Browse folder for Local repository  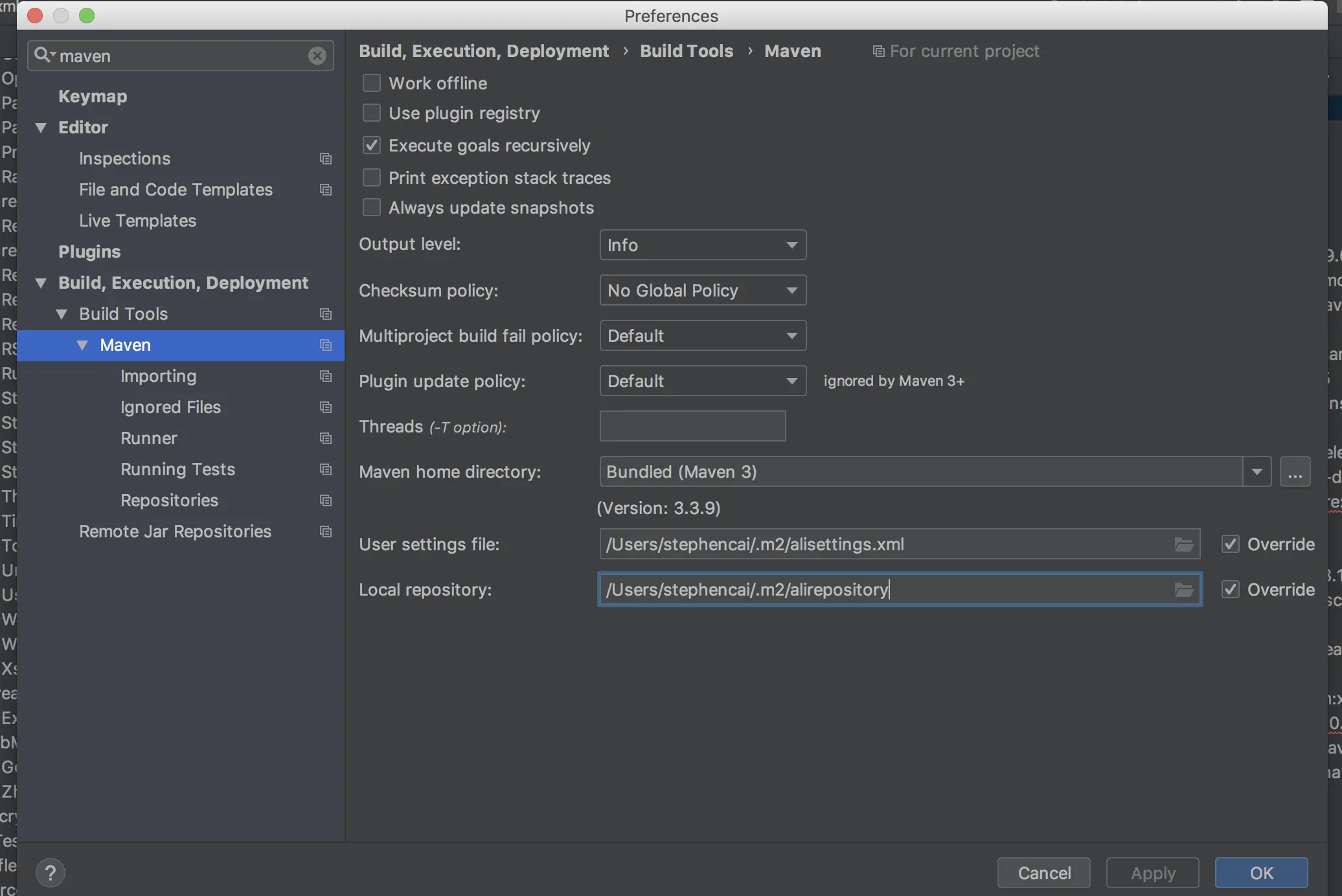1183,590
